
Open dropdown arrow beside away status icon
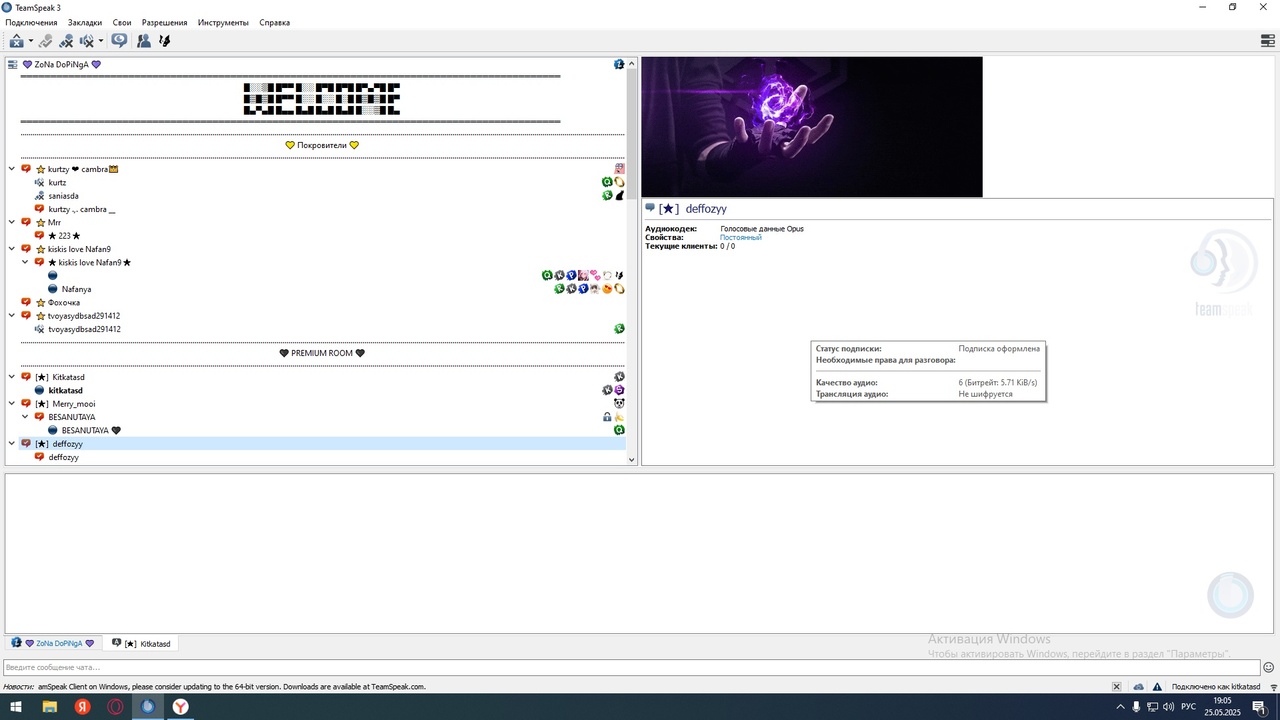point(31,42)
